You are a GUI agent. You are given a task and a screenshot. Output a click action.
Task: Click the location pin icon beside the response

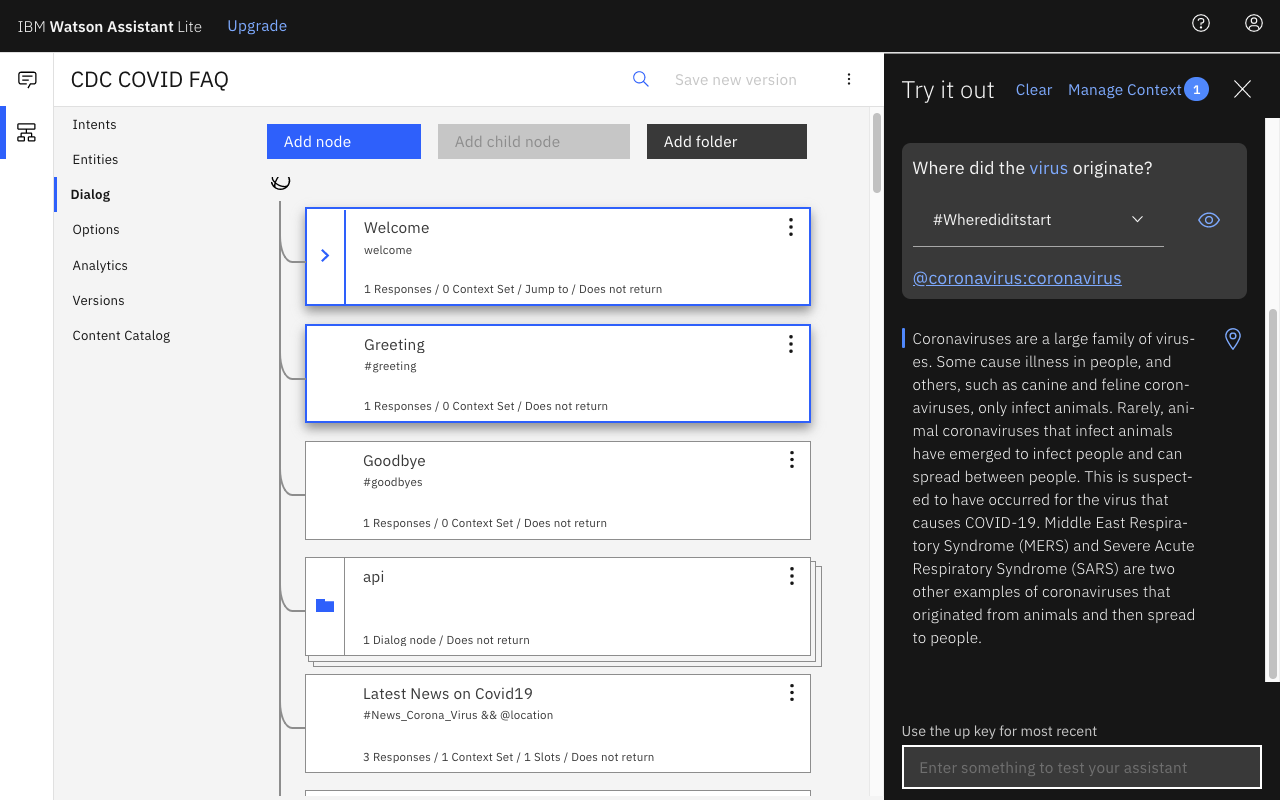pos(1233,339)
